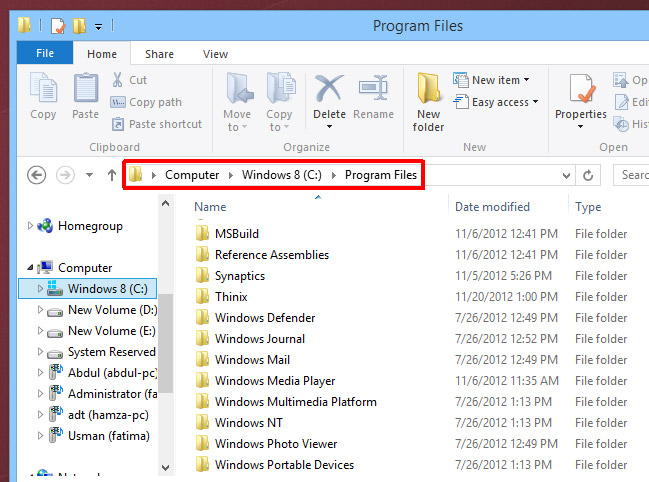
Task: Select the Windows Media Player folder
Action: [x=275, y=381]
